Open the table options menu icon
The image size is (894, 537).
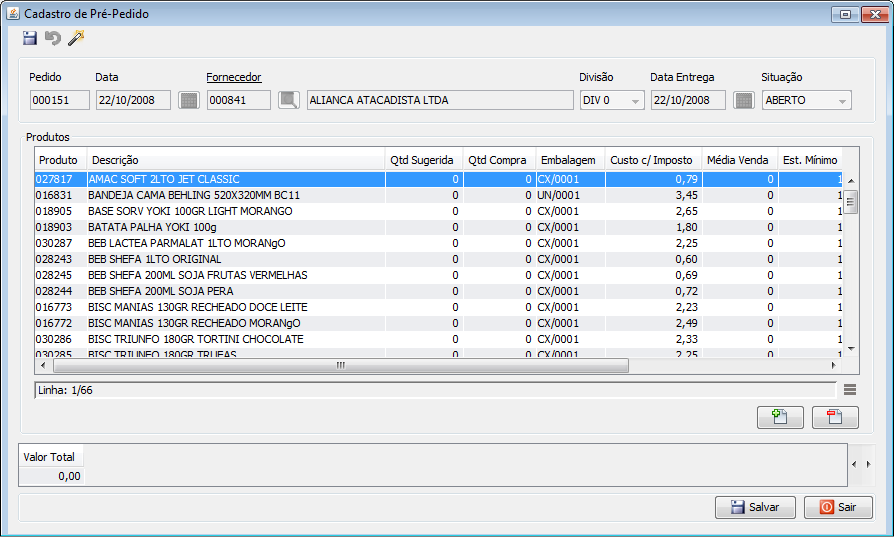pos(850,390)
